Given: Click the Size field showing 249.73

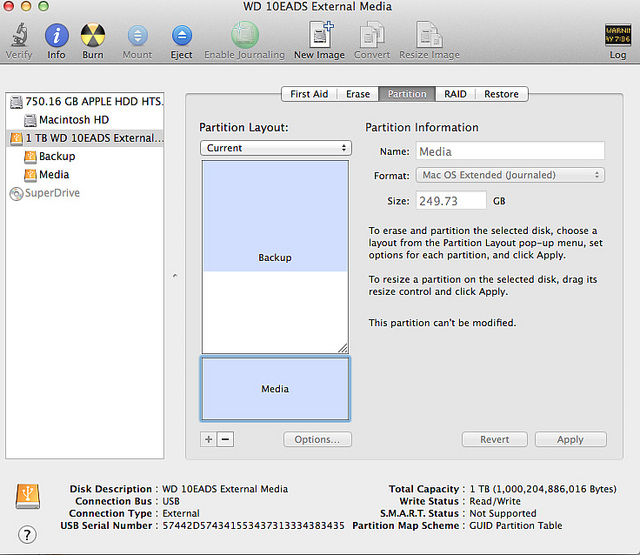Looking at the screenshot, I should 451,200.
